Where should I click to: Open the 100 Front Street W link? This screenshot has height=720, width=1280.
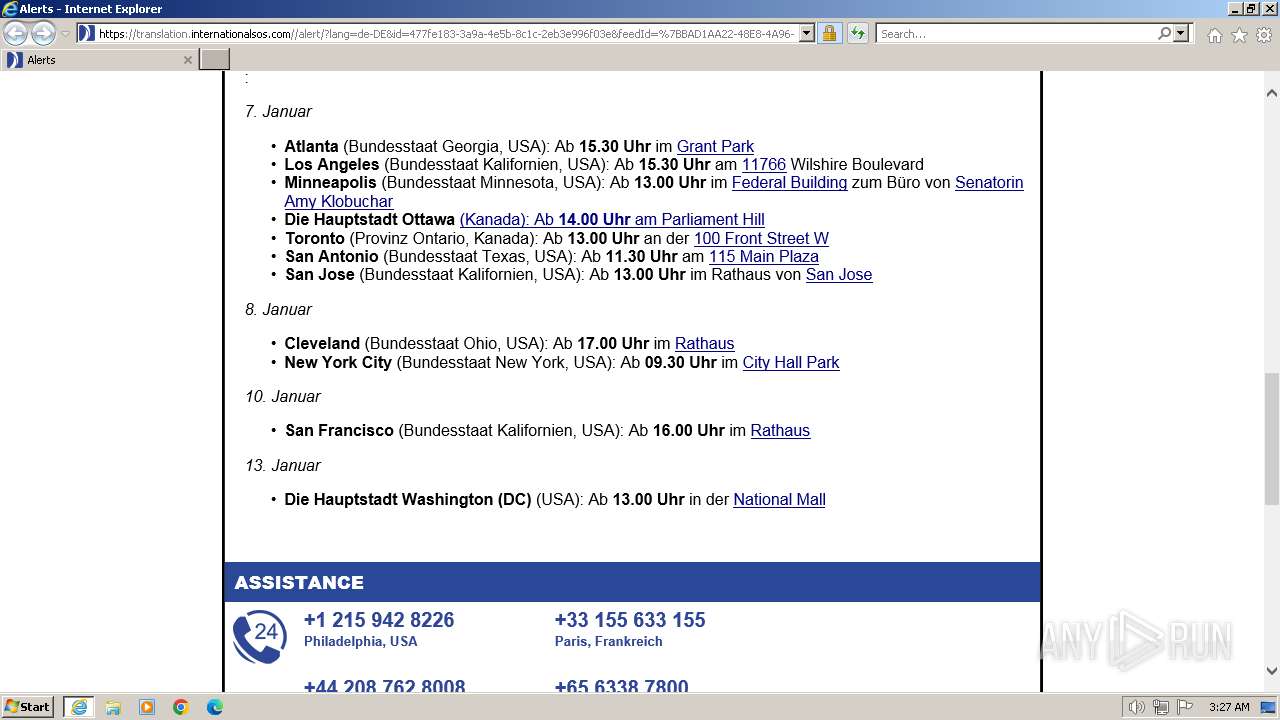click(761, 238)
